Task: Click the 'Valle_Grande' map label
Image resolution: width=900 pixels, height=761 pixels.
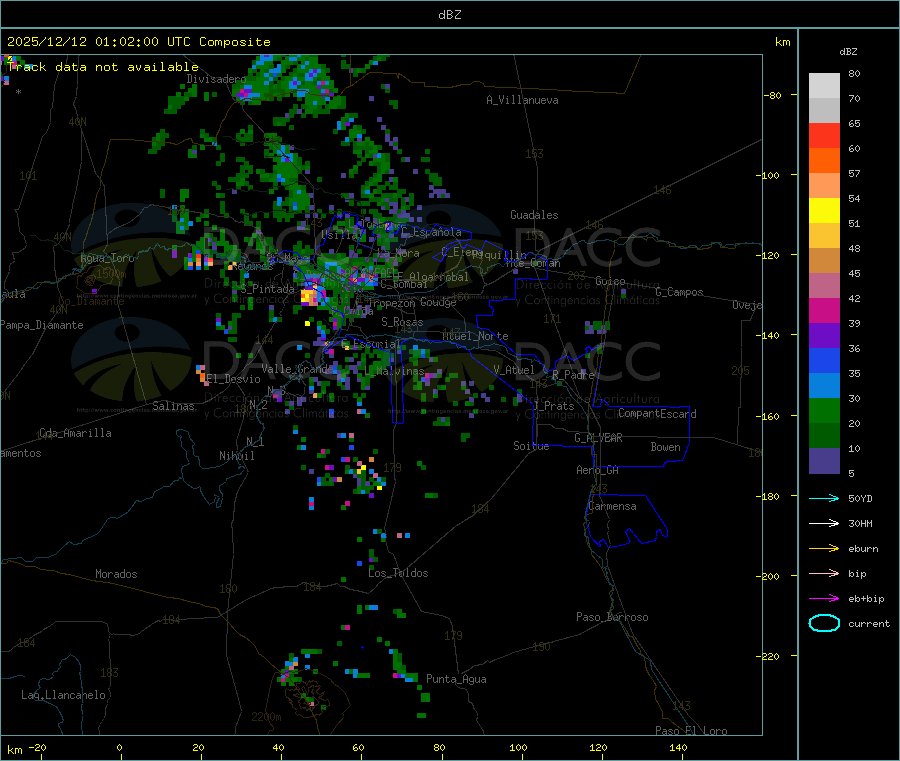Action: (x=298, y=369)
